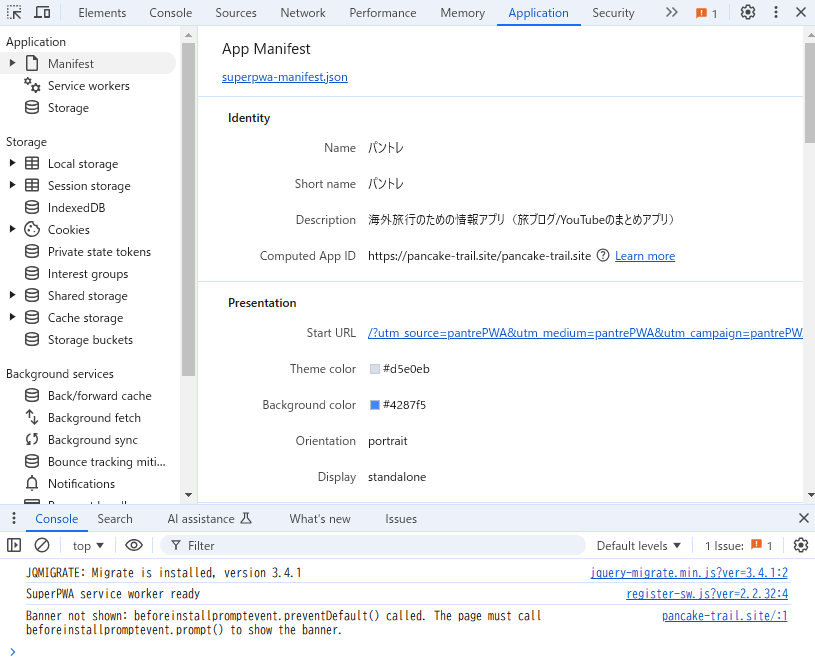Expand the Local storage node

point(12,164)
